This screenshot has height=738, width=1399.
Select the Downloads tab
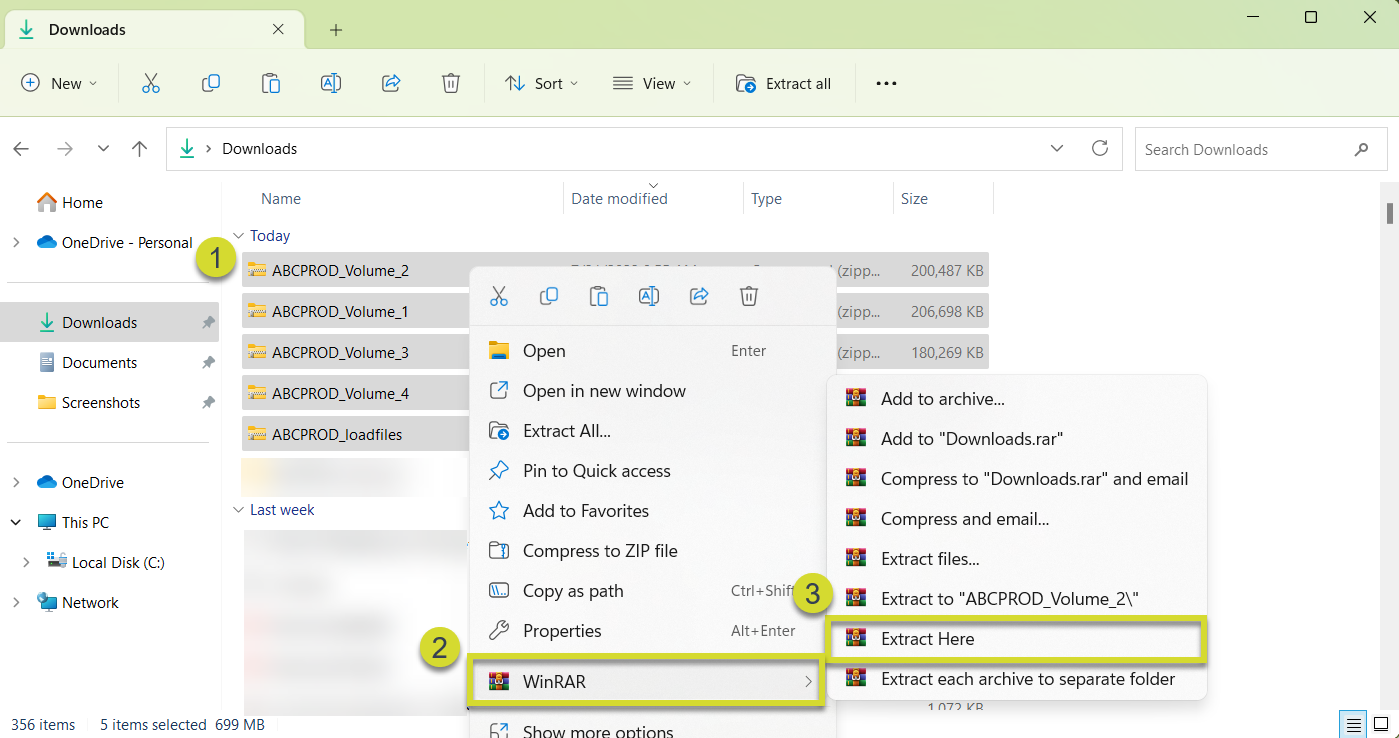(156, 30)
